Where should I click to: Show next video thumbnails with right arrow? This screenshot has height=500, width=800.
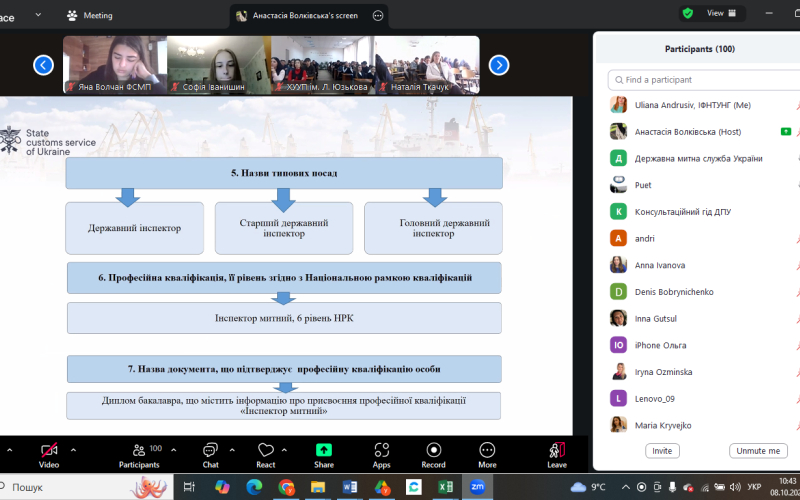(x=499, y=65)
